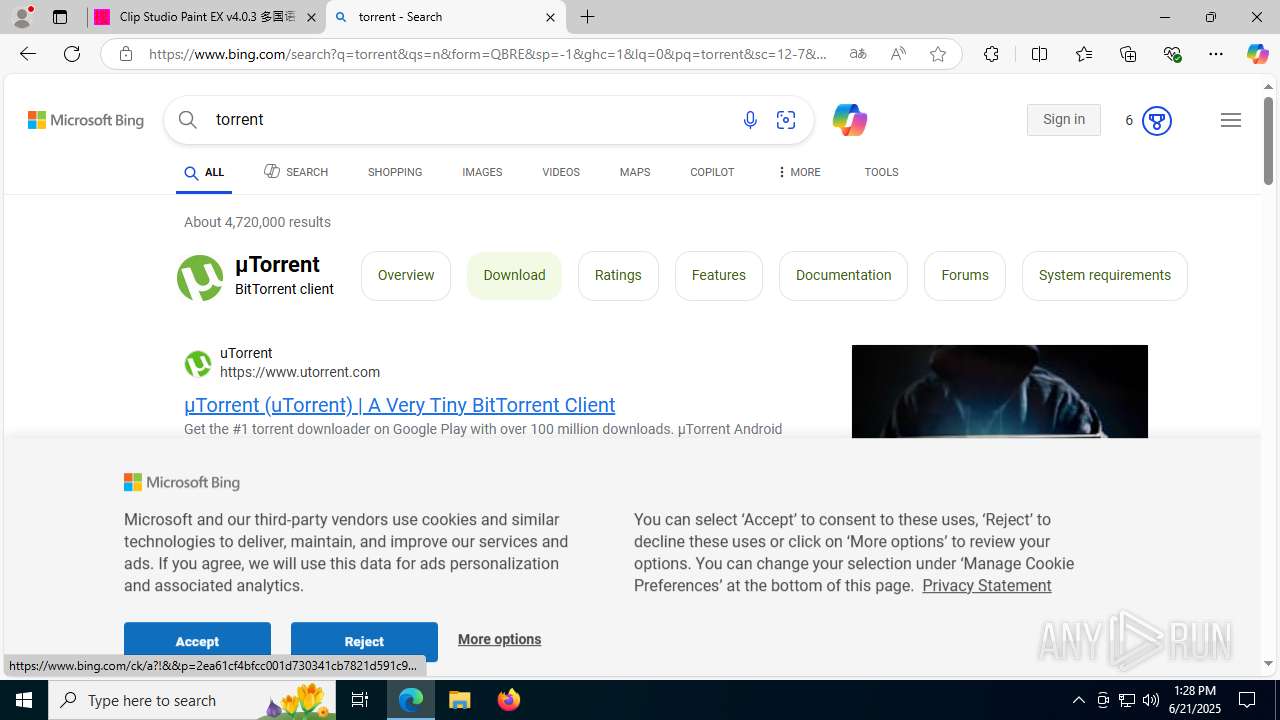The width and height of the screenshot is (1280, 720).
Task: Add page to favorites star
Action: (938, 54)
